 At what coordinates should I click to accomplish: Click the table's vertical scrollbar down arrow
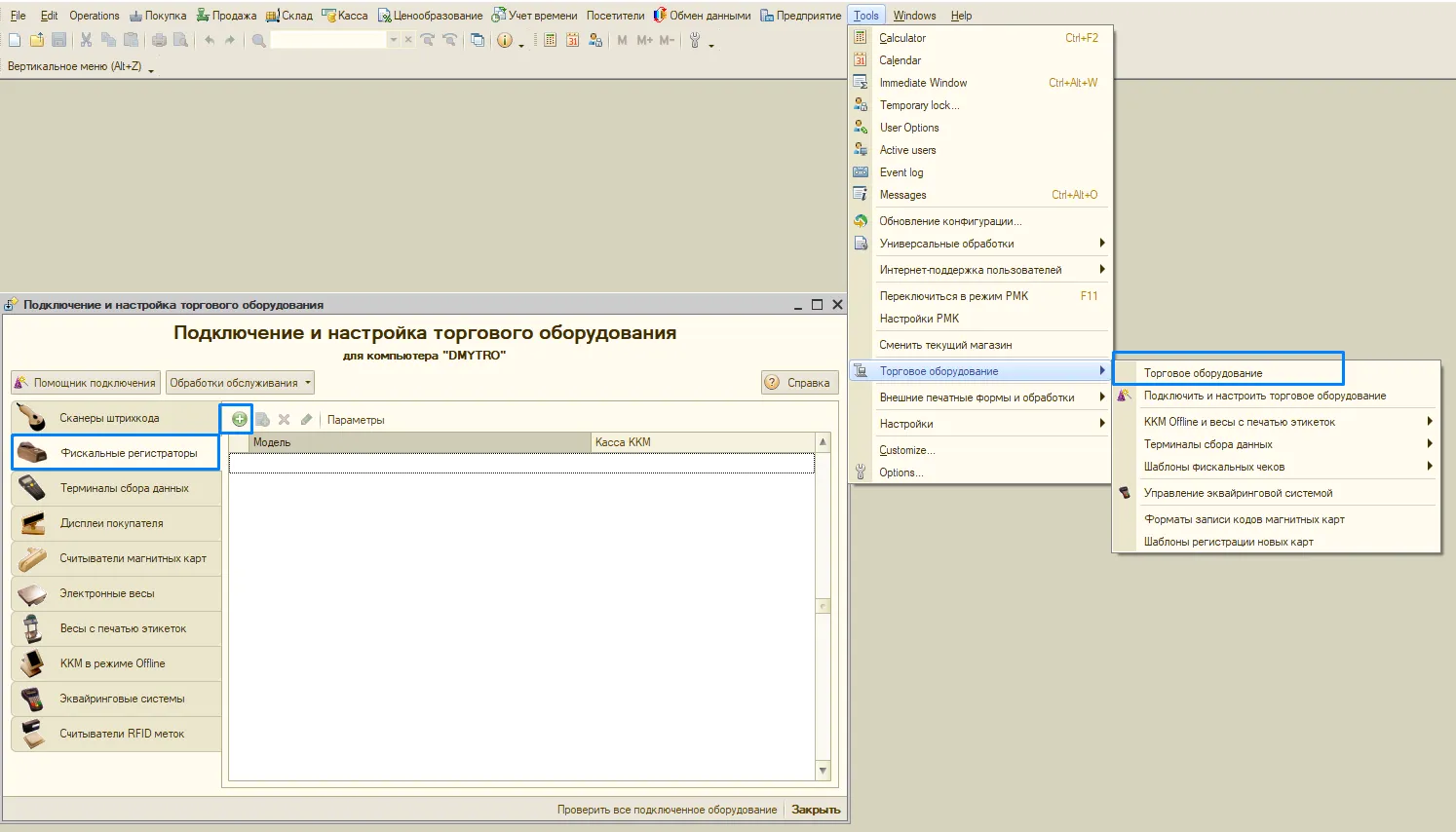coord(823,771)
